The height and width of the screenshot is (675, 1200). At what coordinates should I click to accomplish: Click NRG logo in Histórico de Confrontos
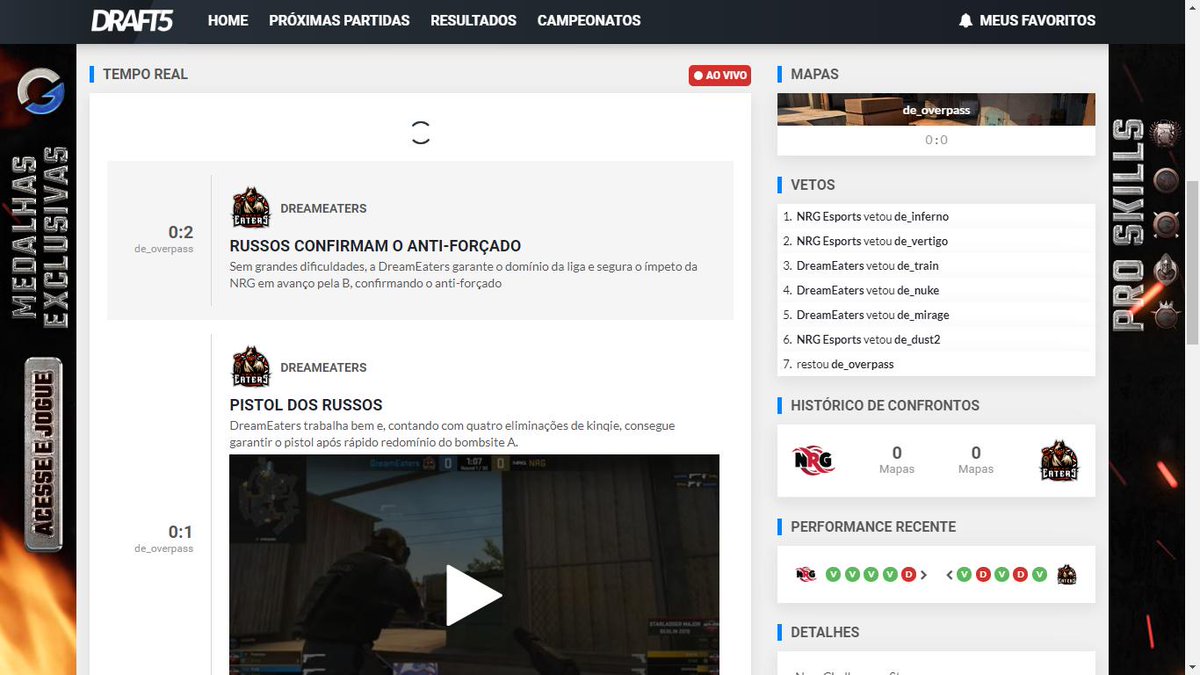pyautogui.click(x=814, y=460)
